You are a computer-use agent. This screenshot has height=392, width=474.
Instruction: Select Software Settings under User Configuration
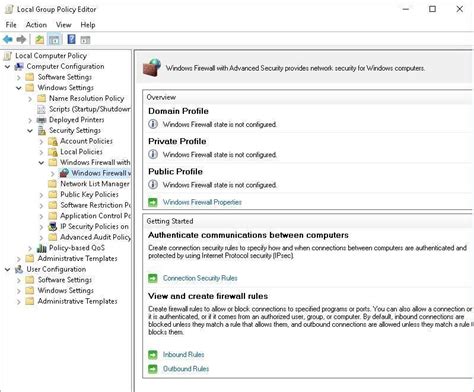(x=65, y=280)
